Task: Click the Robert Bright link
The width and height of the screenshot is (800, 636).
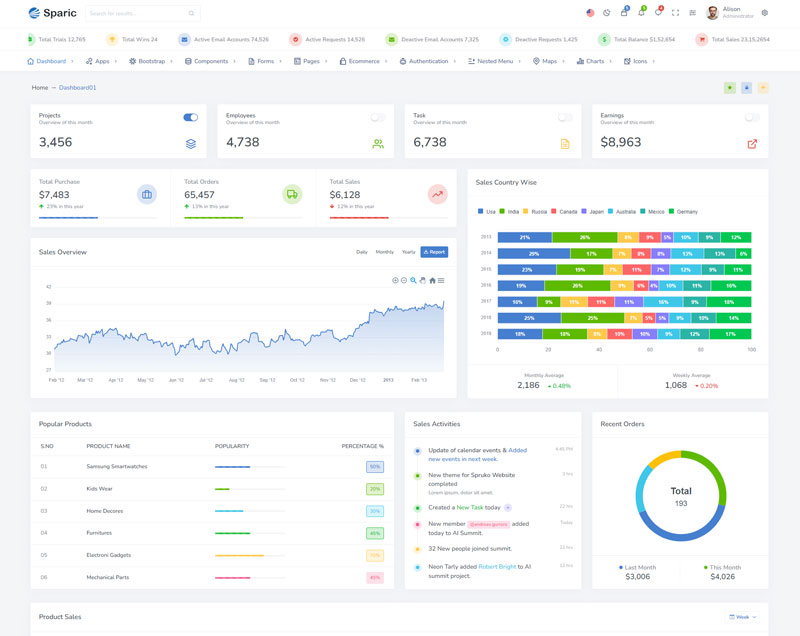Action: (498, 566)
